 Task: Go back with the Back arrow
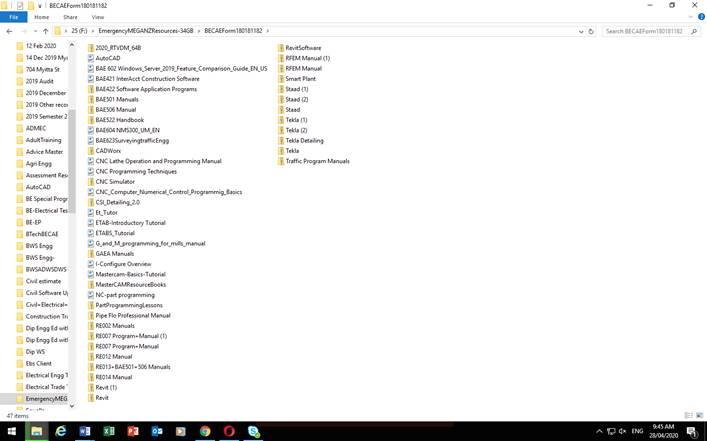click(9, 31)
